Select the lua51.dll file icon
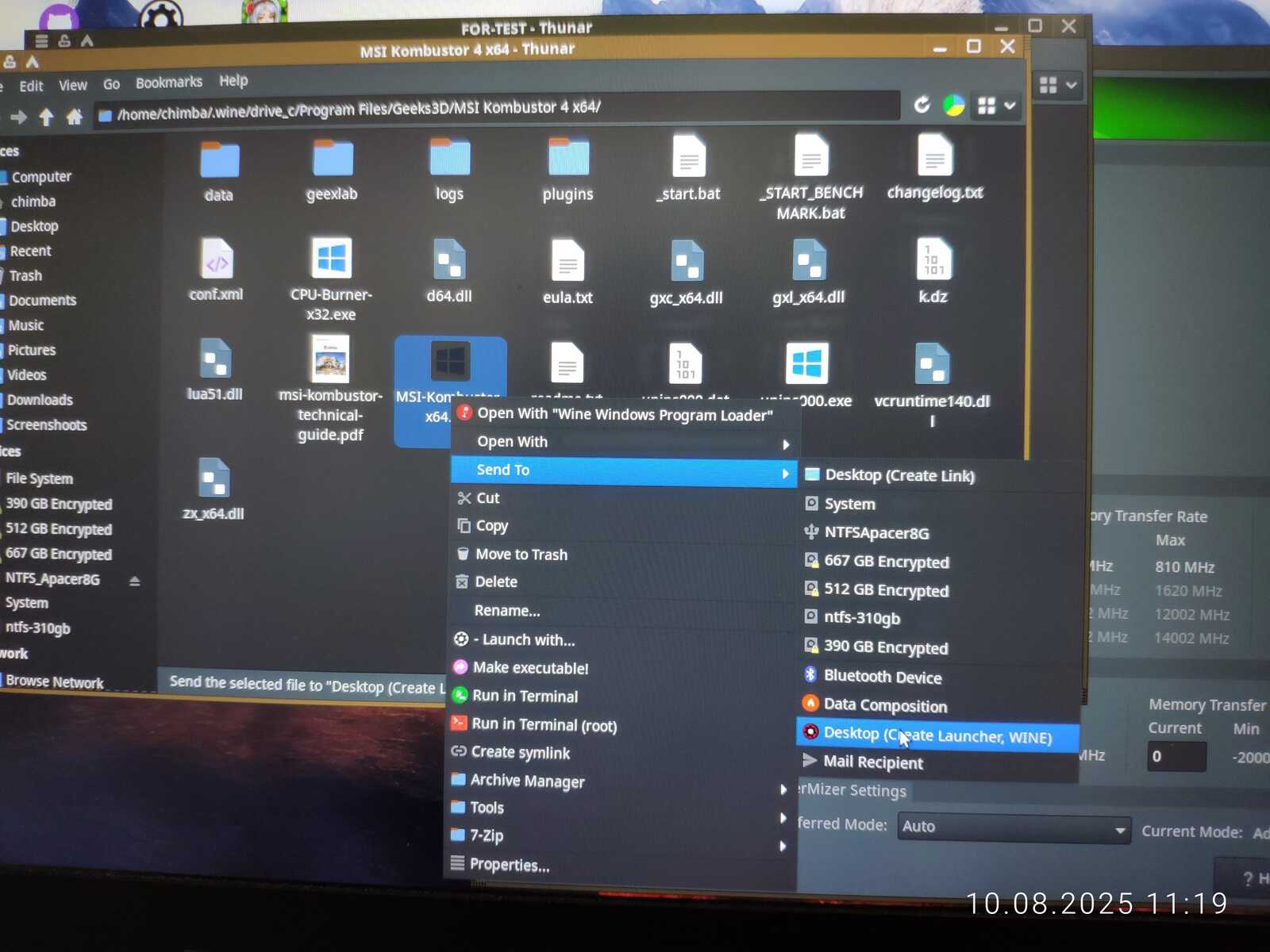Viewport: 1270px width, 952px height. click(x=215, y=359)
